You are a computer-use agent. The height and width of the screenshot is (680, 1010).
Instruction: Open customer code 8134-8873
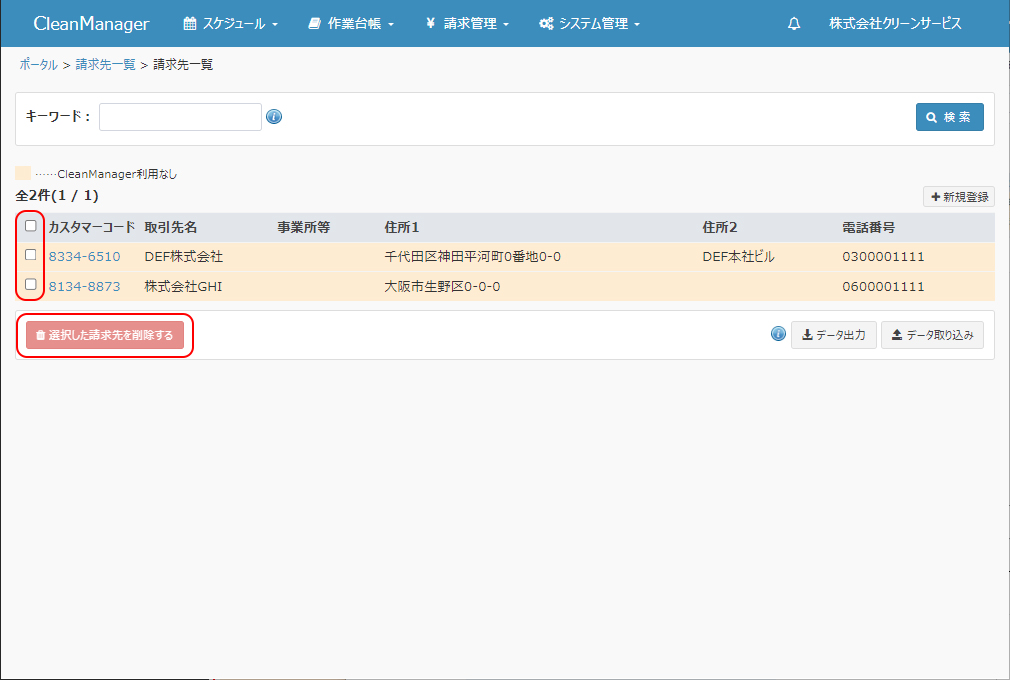(x=84, y=287)
